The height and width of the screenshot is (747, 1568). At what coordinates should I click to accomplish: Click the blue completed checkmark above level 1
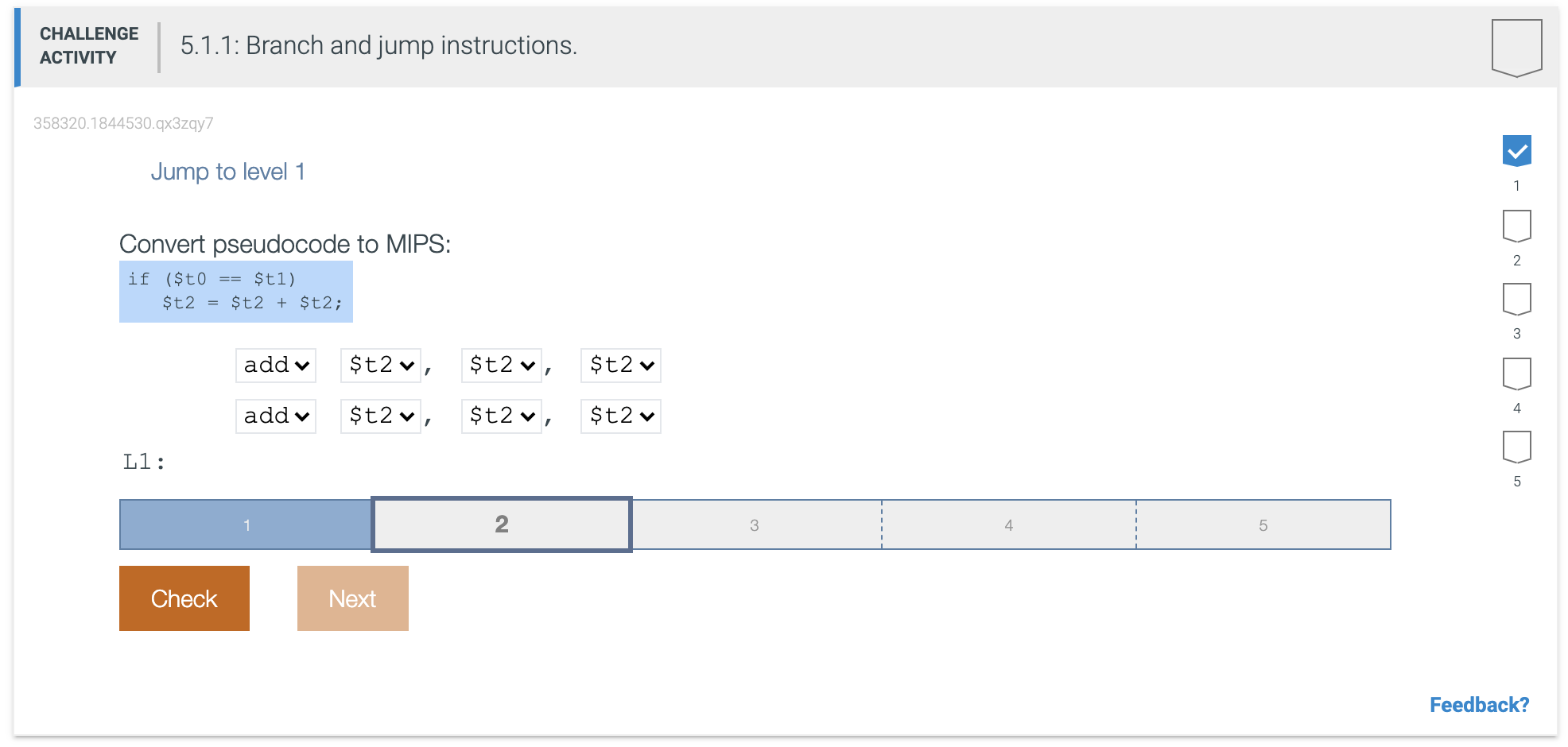point(1516,149)
